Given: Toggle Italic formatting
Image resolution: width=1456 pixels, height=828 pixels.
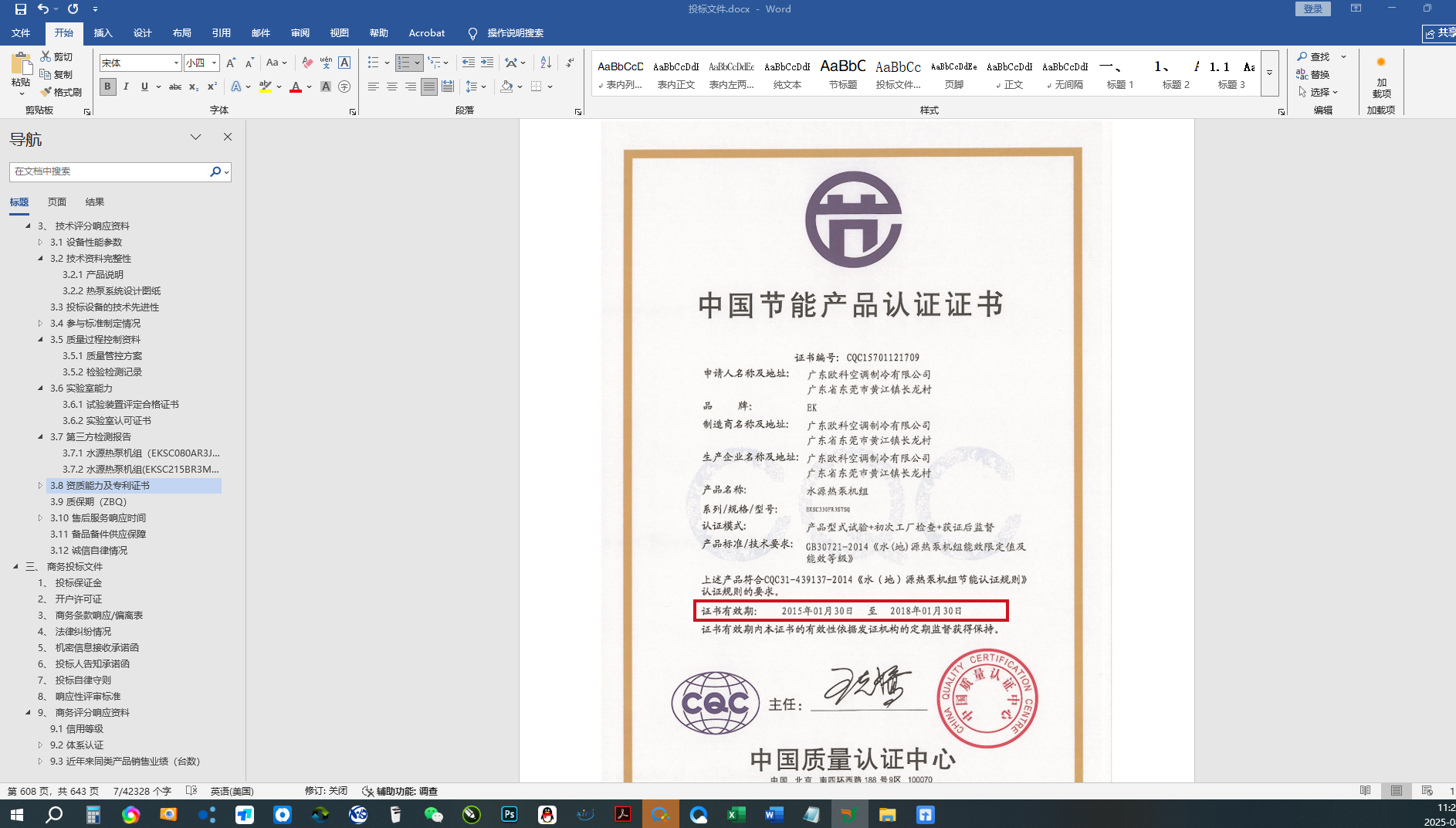Looking at the screenshot, I should pyautogui.click(x=126, y=87).
